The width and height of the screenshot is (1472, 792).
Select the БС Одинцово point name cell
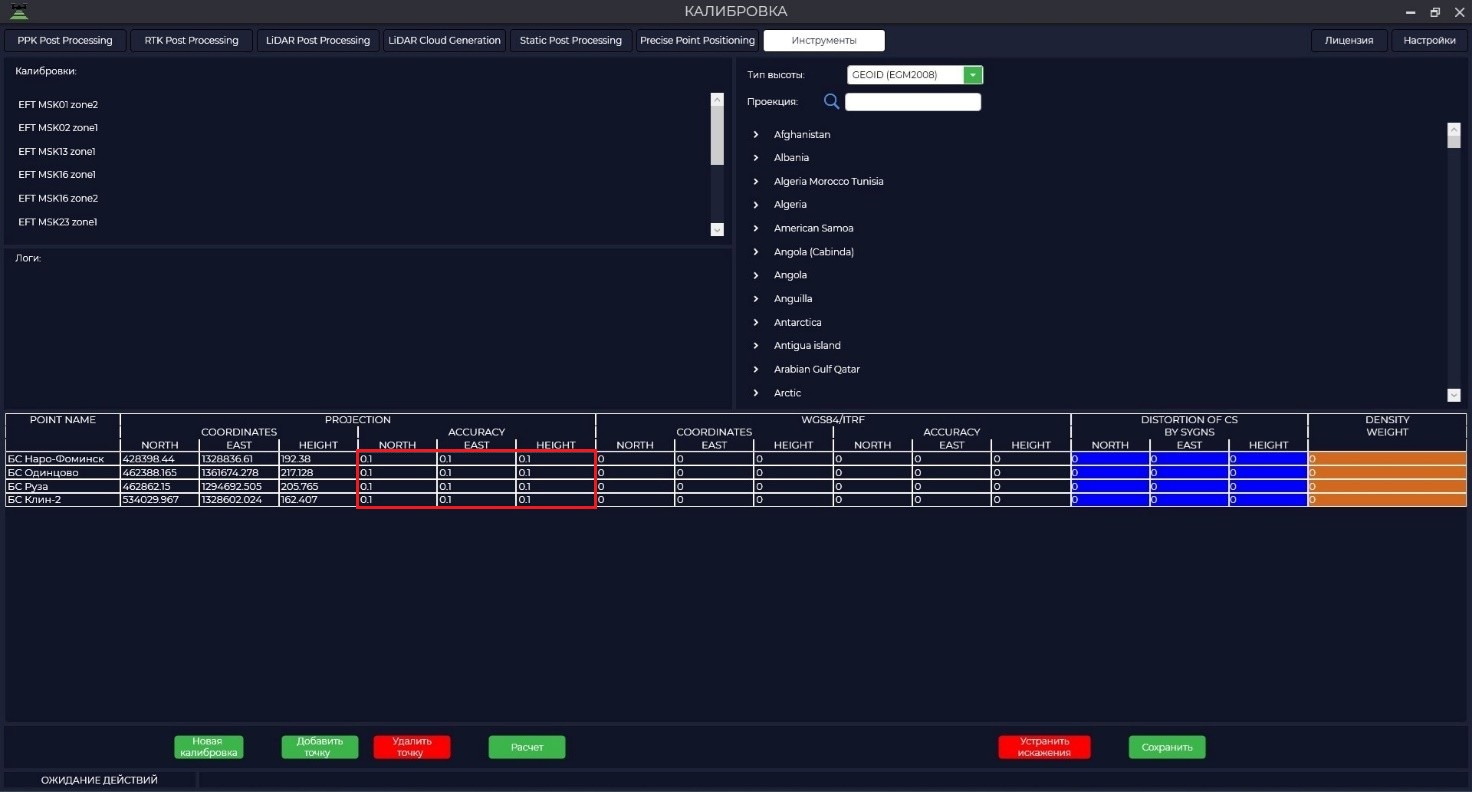tap(62, 473)
